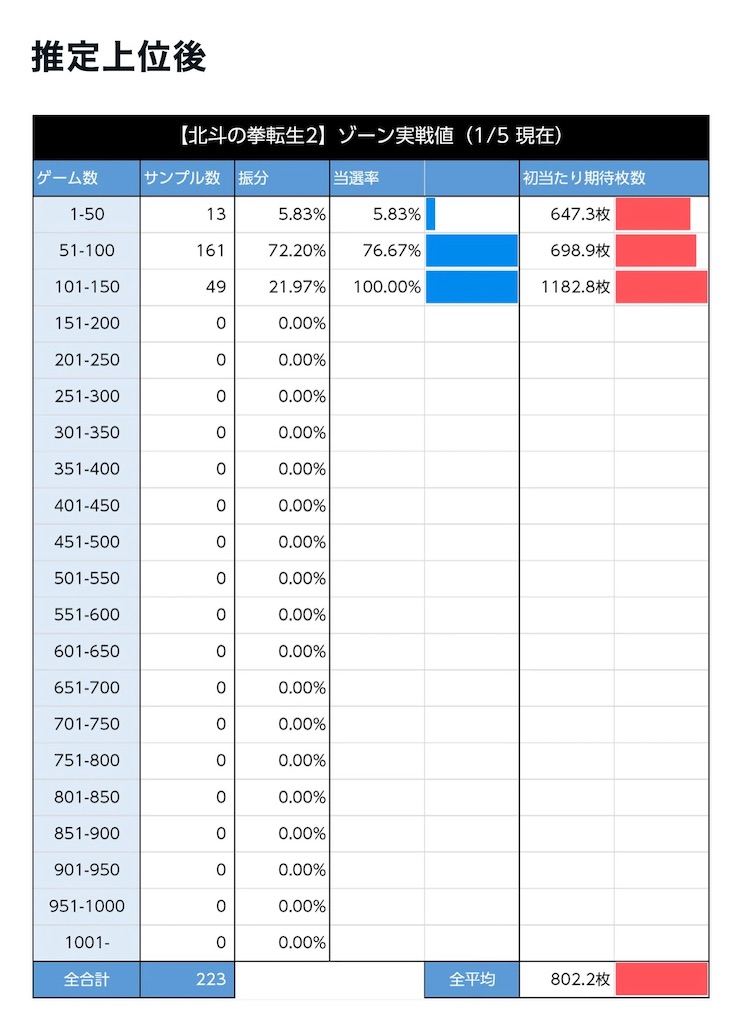This screenshot has width=743, height=1024.
Task: Select the 698.9枚 expected value cell
Action: 567,251
